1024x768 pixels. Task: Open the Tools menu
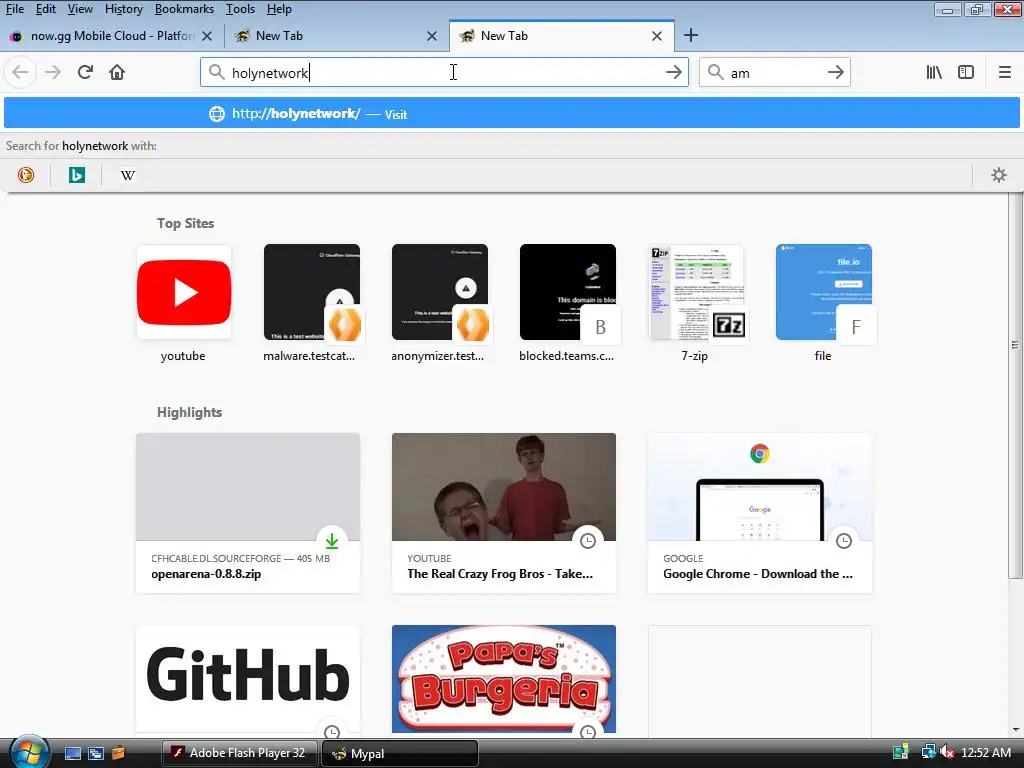tap(240, 9)
